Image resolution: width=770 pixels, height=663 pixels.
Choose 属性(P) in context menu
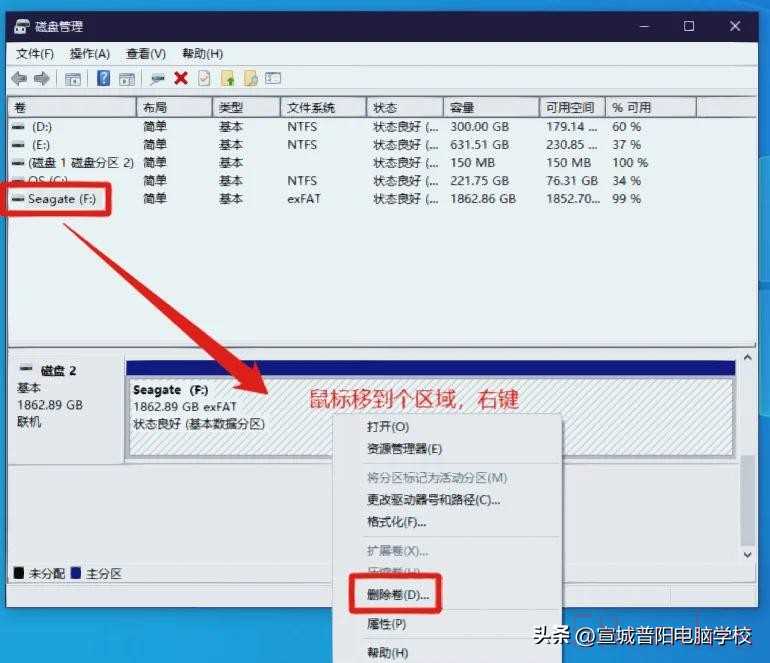386,624
